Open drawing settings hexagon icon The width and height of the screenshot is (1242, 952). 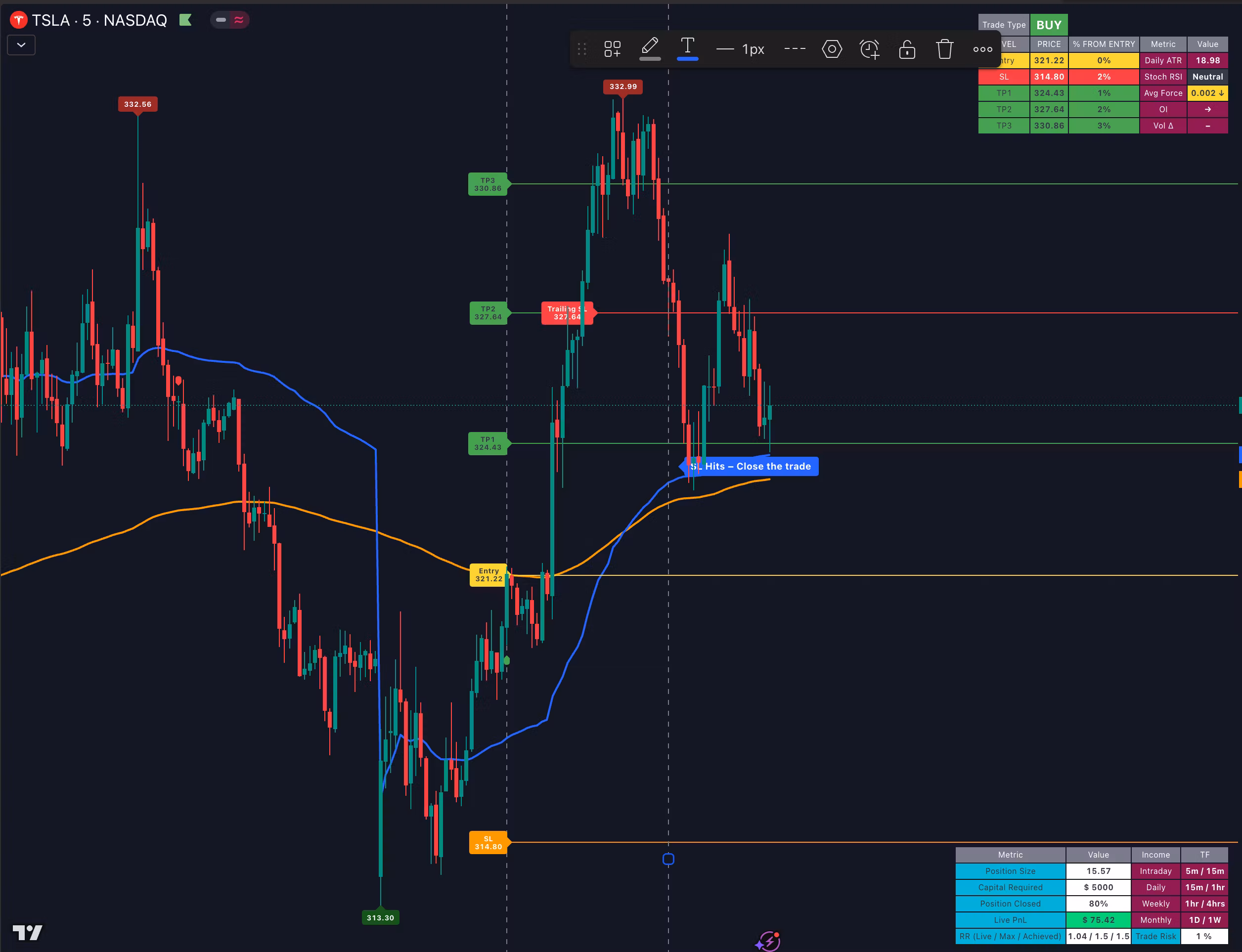pyautogui.click(x=832, y=49)
